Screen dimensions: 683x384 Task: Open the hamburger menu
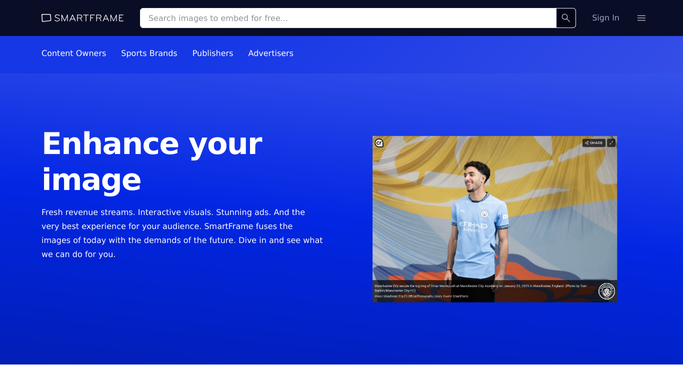641,18
